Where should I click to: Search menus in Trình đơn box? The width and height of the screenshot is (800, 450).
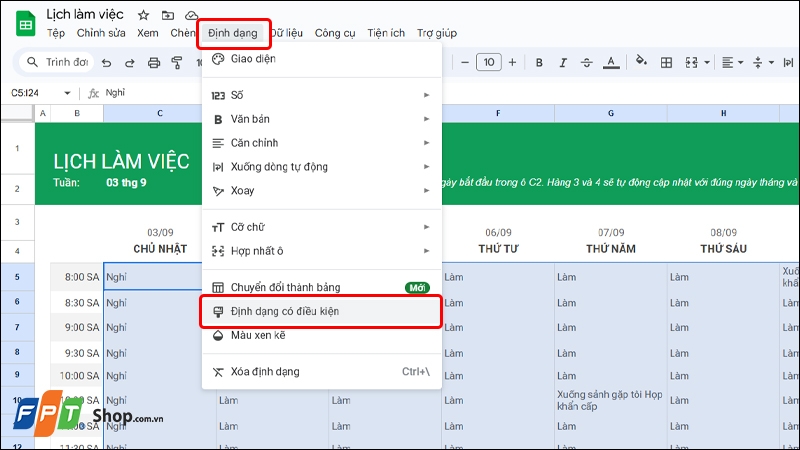click(57, 62)
